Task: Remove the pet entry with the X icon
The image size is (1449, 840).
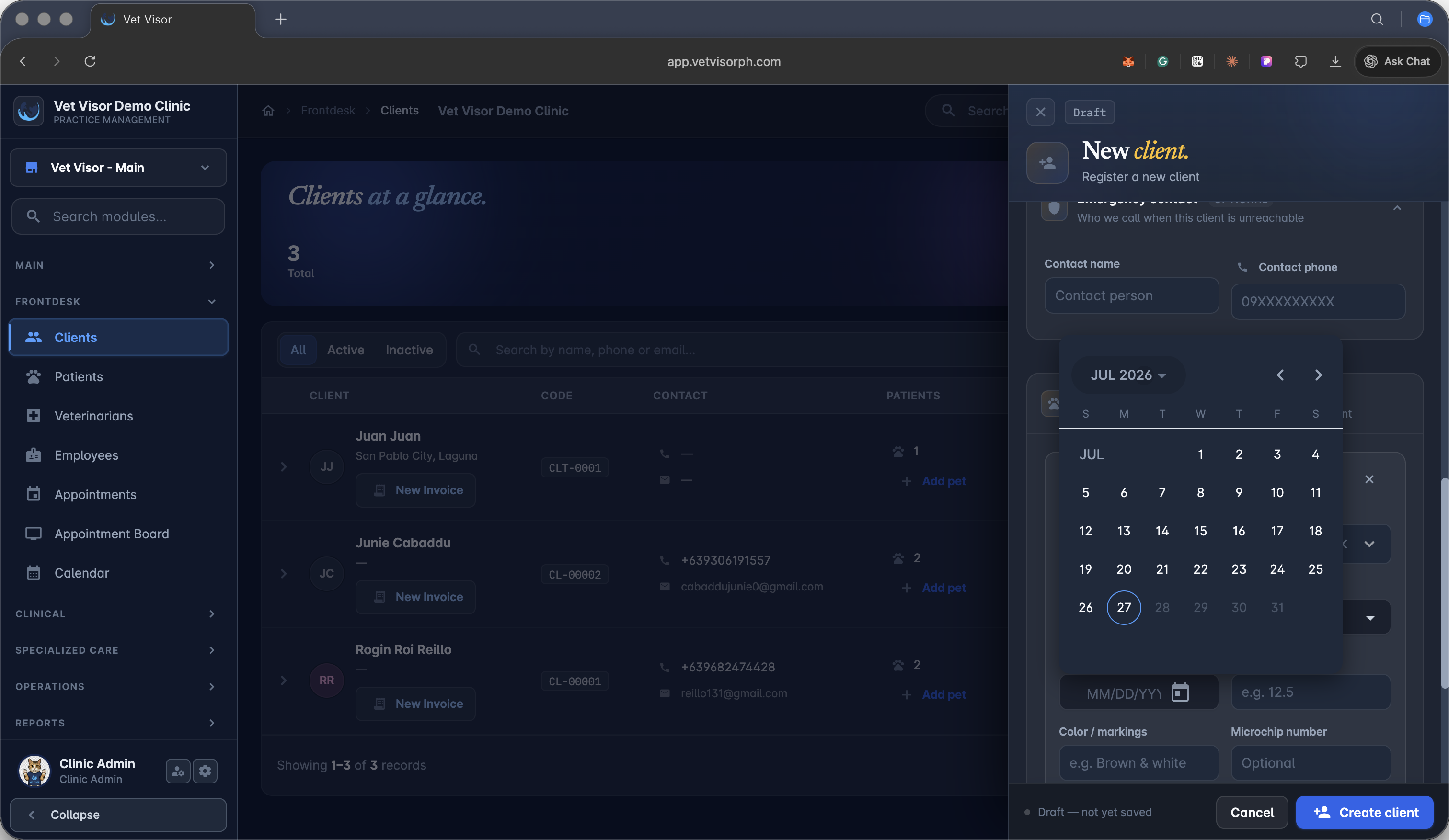Action: click(1369, 479)
